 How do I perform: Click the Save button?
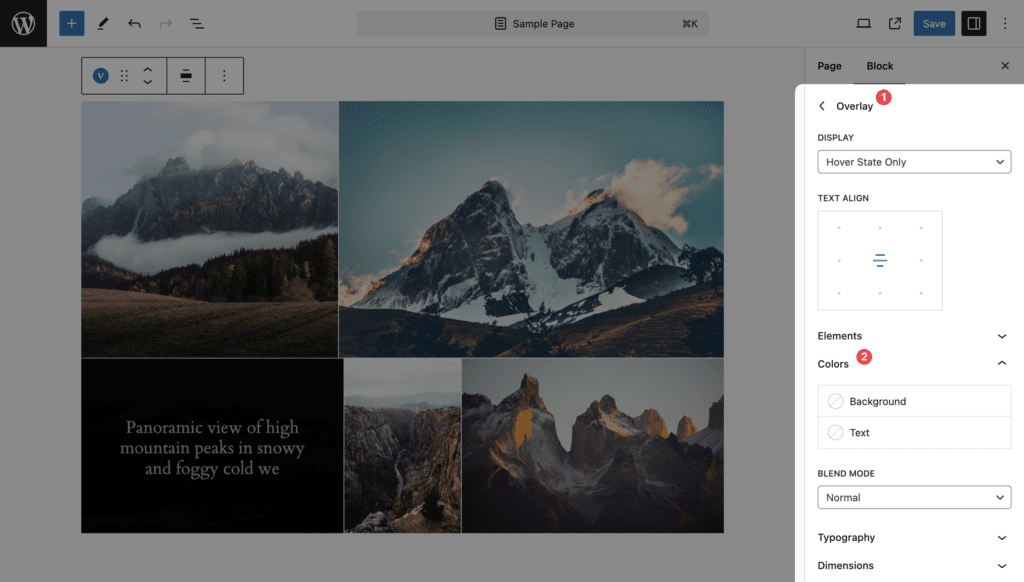coord(934,24)
